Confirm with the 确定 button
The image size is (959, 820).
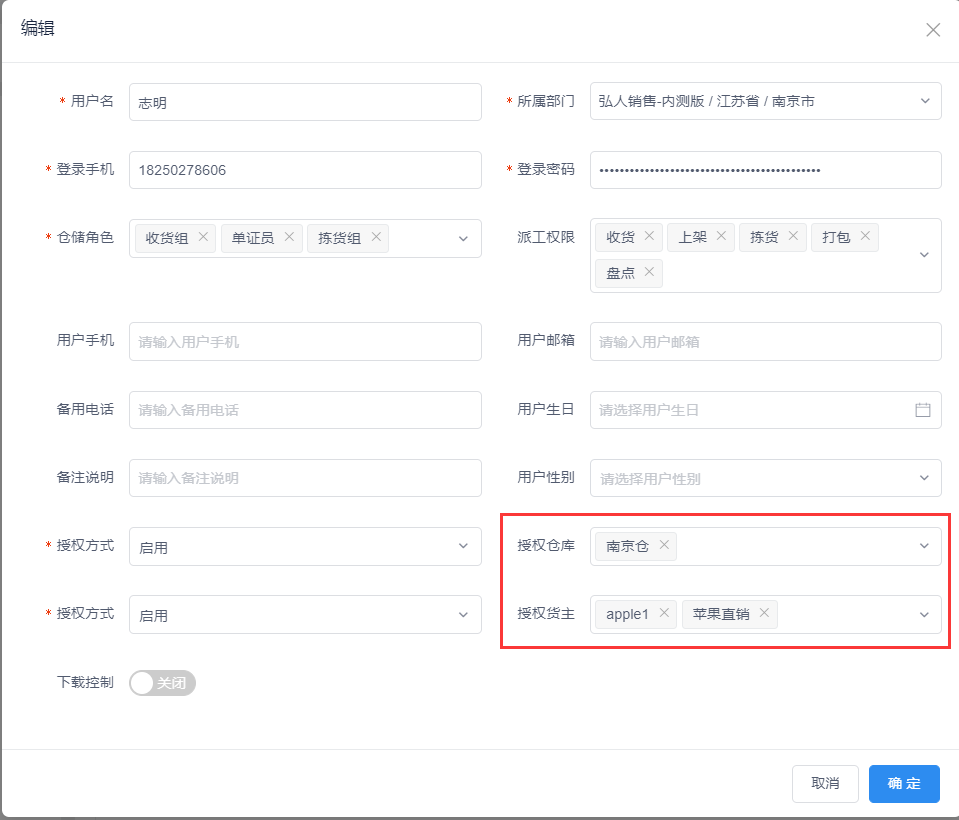pos(904,783)
